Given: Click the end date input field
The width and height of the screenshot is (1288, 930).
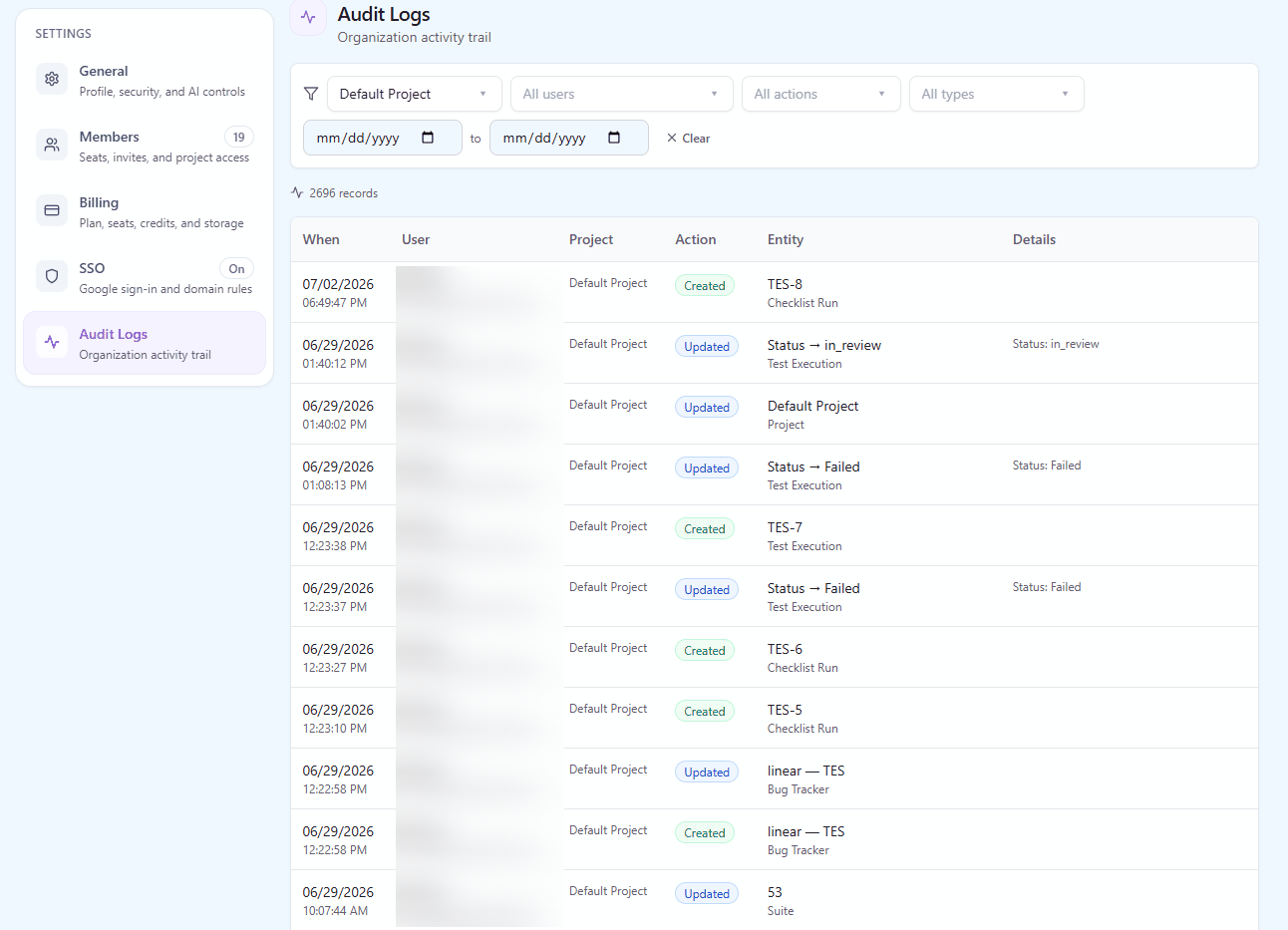Looking at the screenshot, I should (x=569, y=138).
